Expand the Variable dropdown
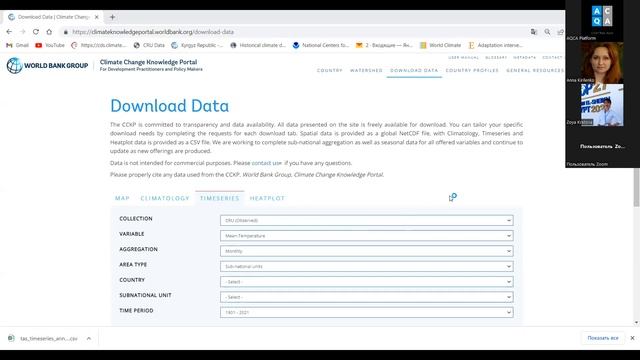The image size is (640, 360). pyautogui.click(x=367, y=236)
